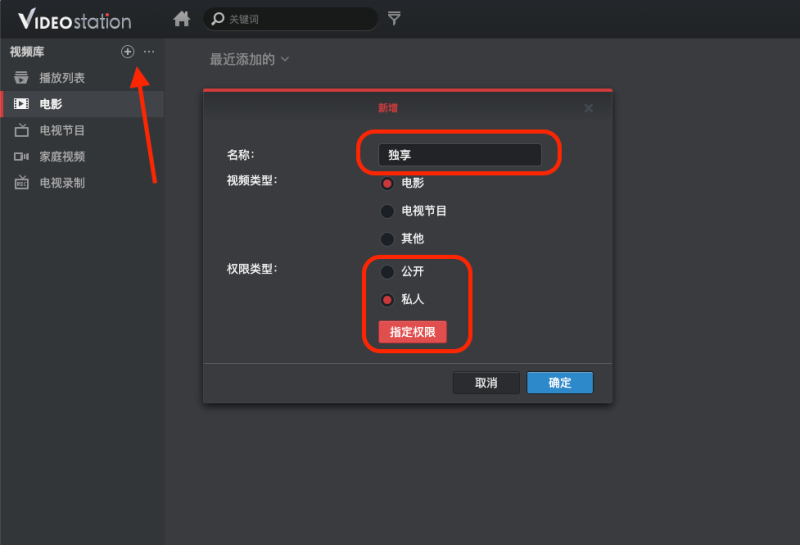Click the 家庭视频 camcorder icon
The height and width of the screenshot is (545, 800).
[21, 157]
